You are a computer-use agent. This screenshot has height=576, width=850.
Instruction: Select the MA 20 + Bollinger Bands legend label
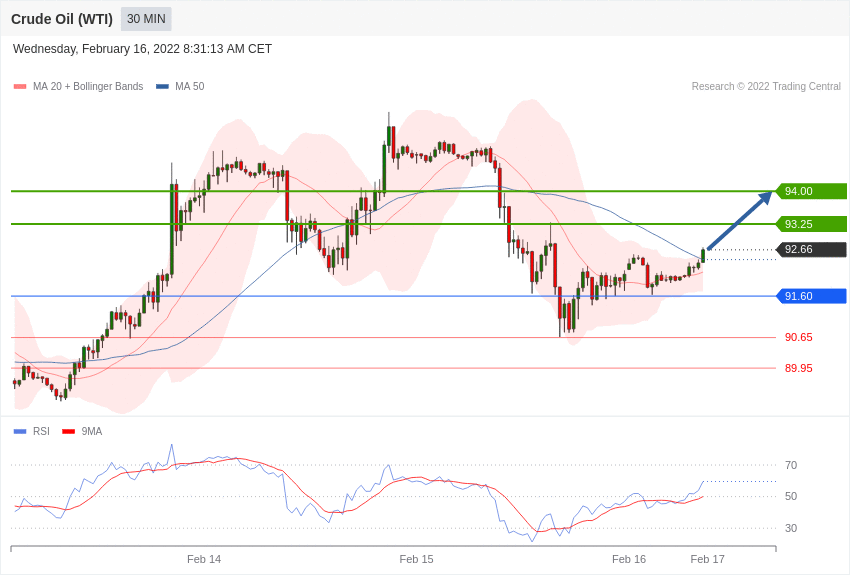coord(88,87)
